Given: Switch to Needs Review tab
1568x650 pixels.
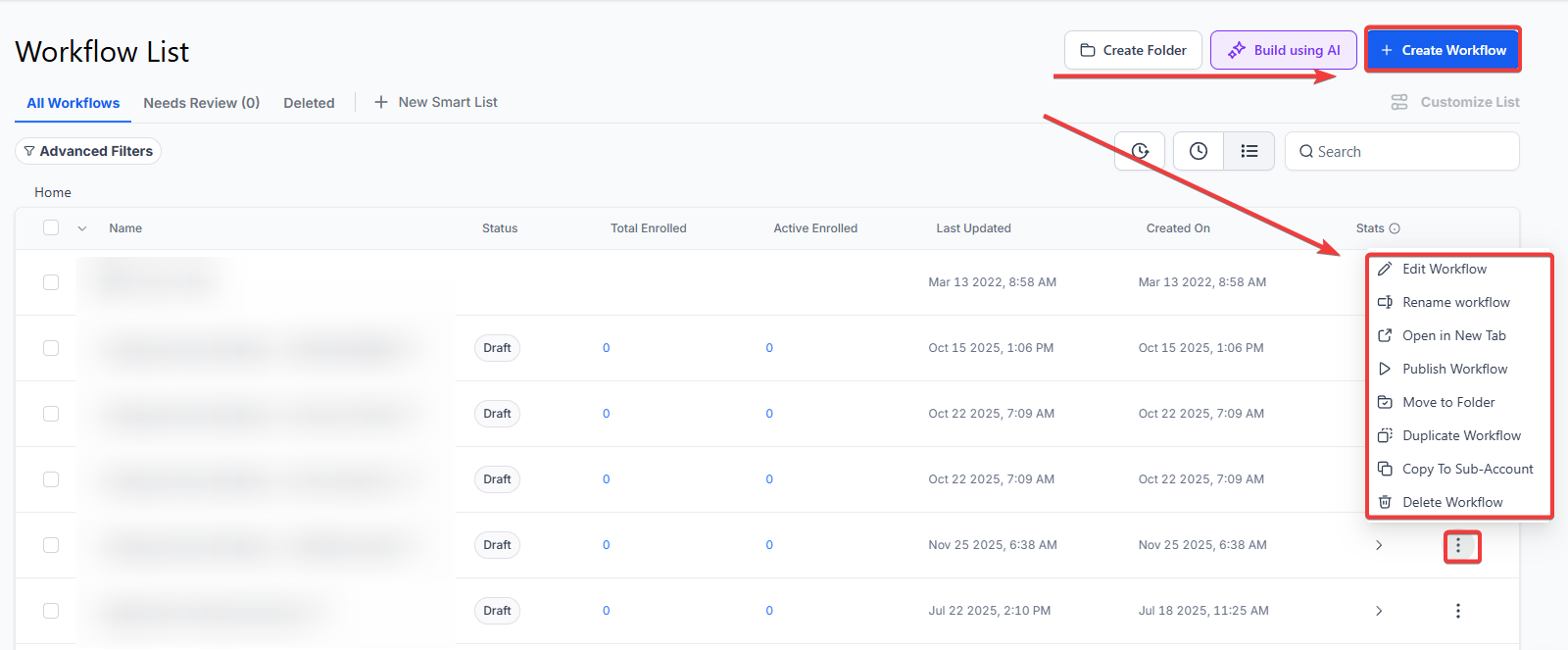Looking at the screenshot, I should pyautogui.click(x=201, y=103).
